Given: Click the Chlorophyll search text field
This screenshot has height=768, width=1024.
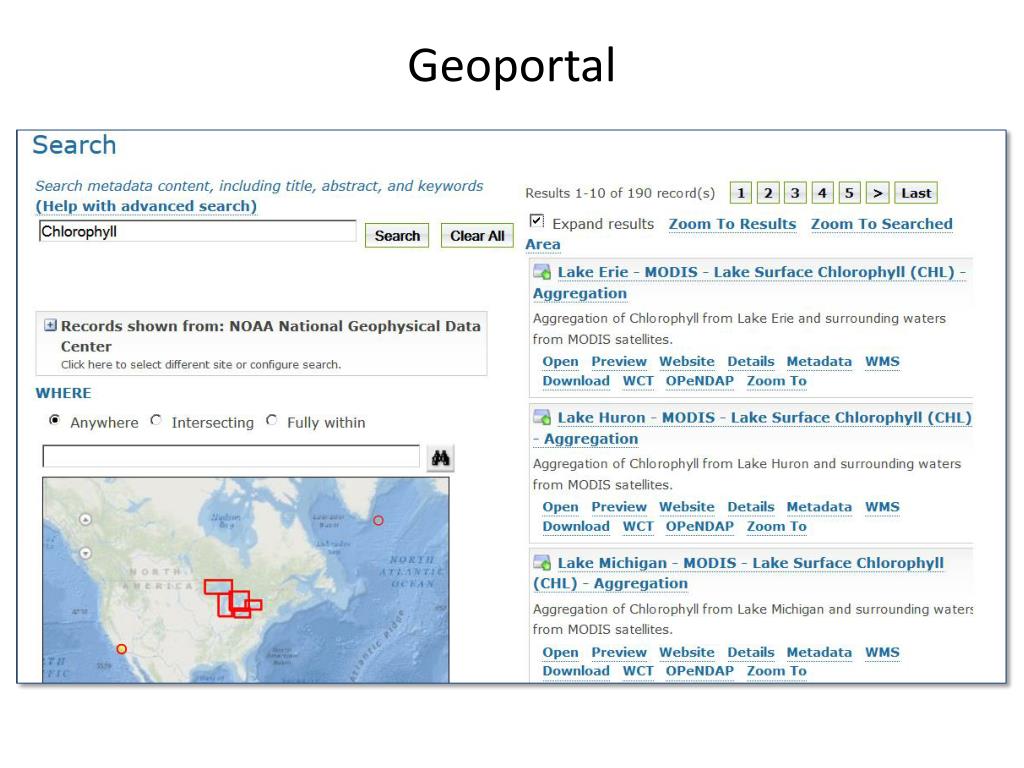Looking at the screenshot, I should (198, 231).
